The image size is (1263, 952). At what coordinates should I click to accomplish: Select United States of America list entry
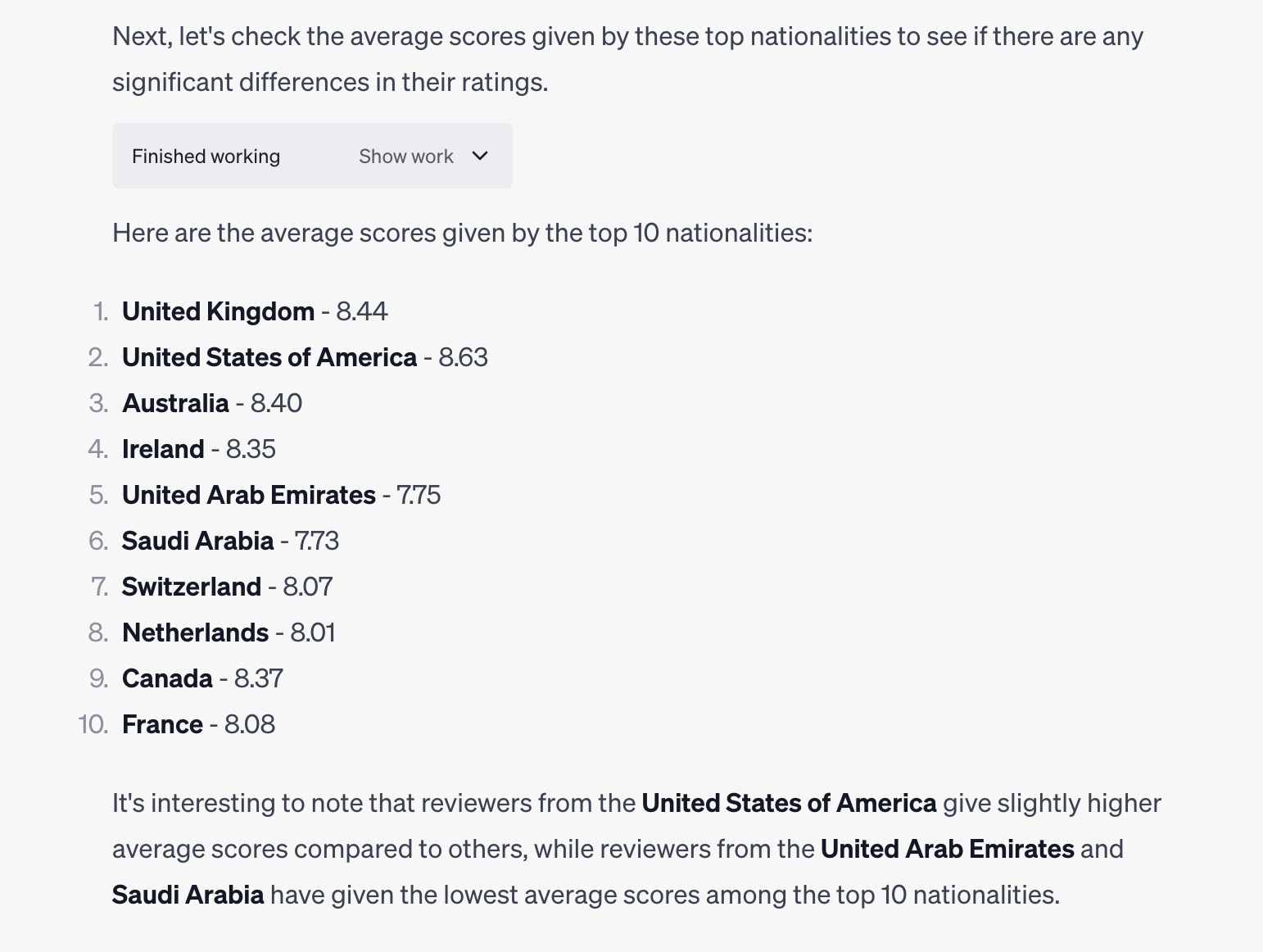click(x=305, y=357)
